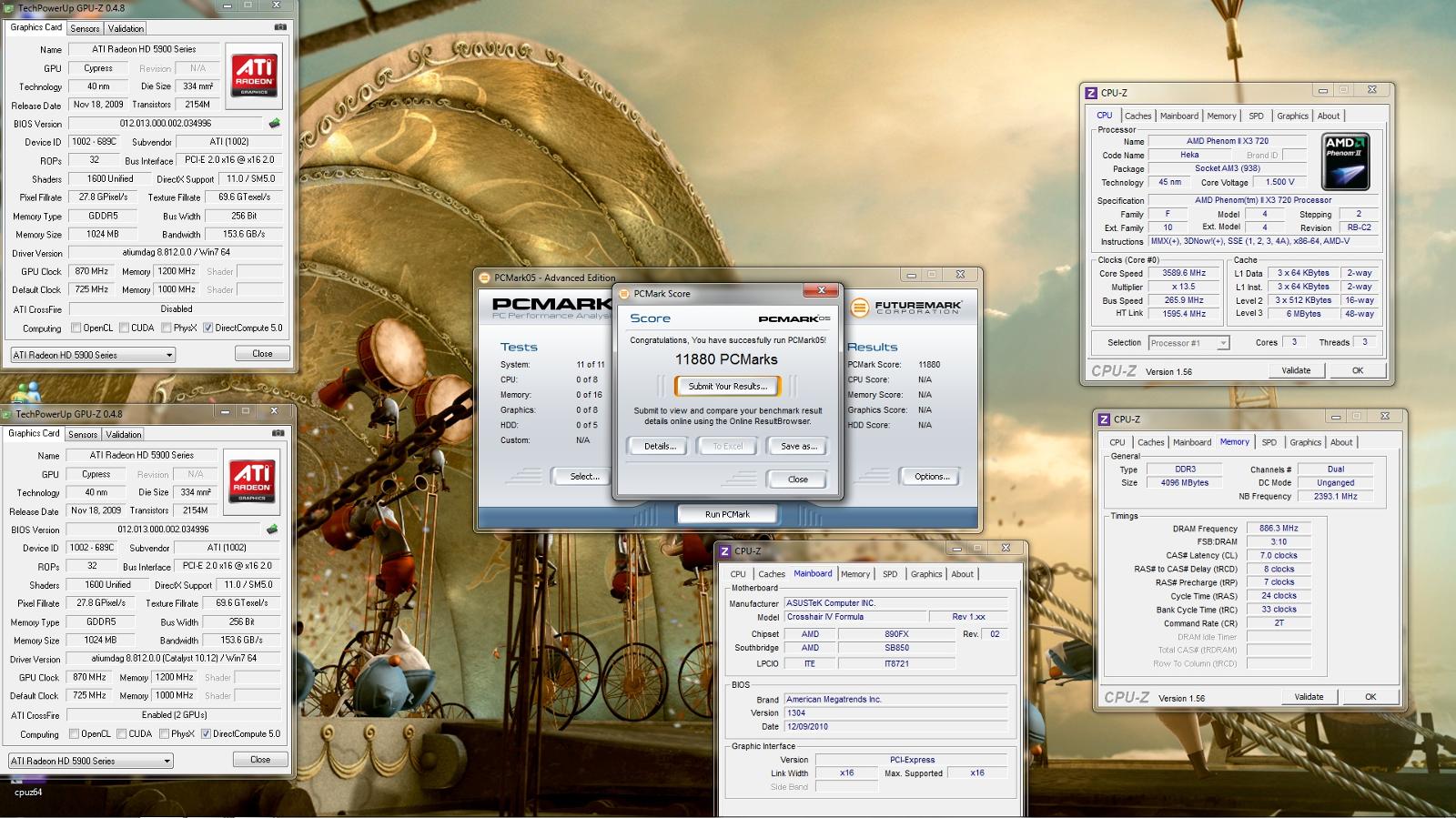This screenshot has width=1456, height=818.
Task: Uncheck DirectCompute 5.0 in upper GPU-Z window
Action: 207,328
